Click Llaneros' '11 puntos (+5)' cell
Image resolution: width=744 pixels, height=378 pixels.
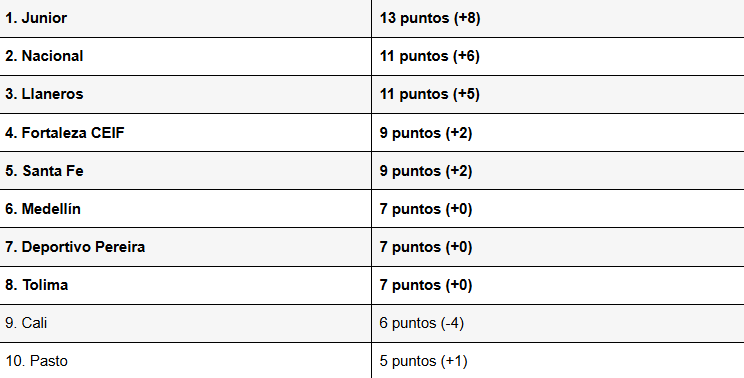558,94
